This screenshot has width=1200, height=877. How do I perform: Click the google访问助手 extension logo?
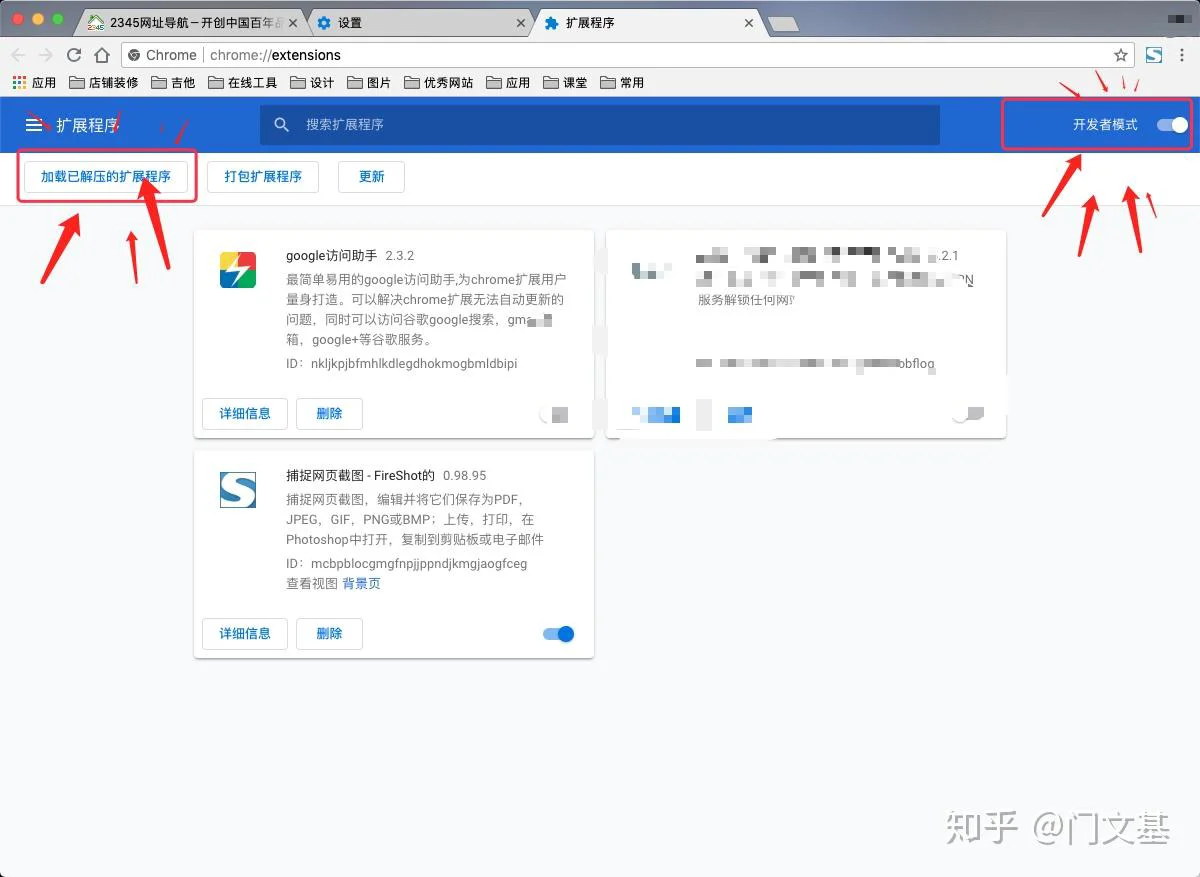238,270
